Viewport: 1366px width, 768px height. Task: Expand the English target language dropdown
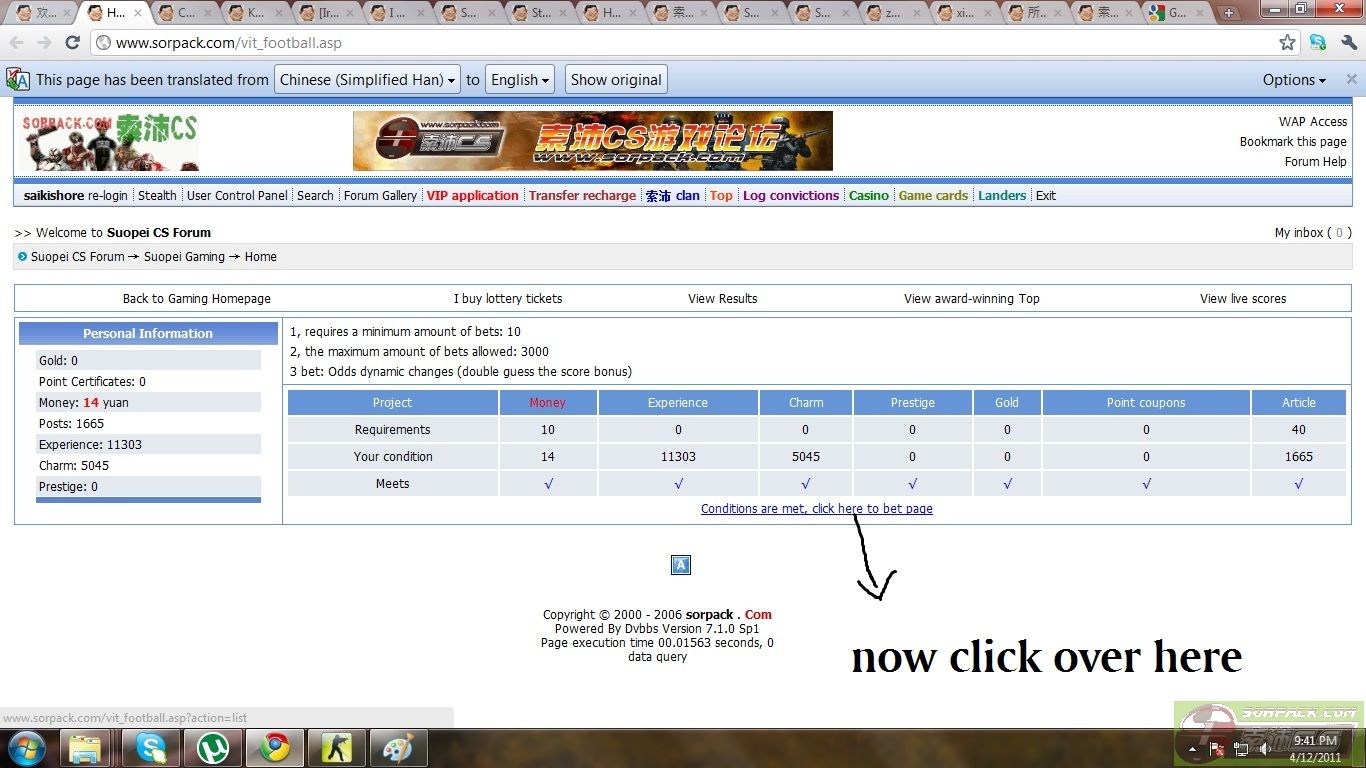[520, 80]
